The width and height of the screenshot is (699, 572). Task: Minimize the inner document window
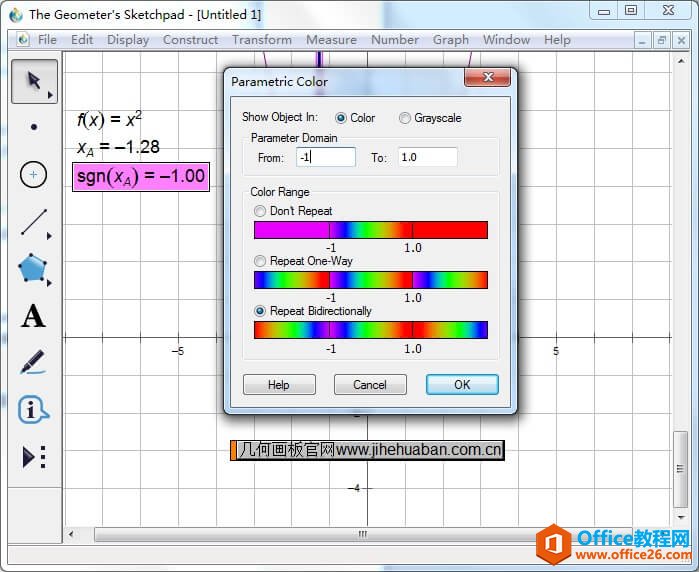point(642,41)
